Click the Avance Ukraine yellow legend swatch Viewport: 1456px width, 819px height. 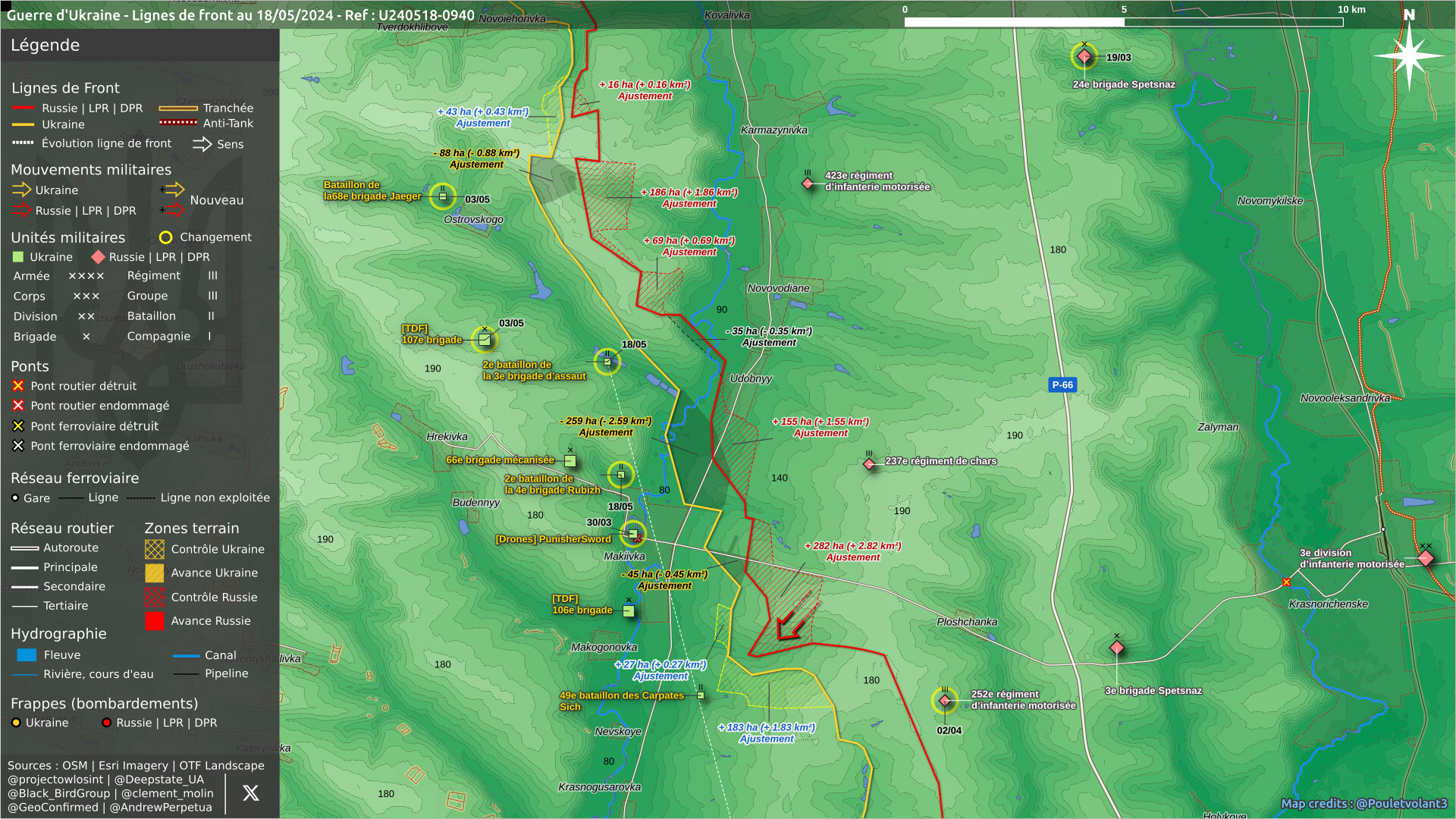[x=154, y=573]
